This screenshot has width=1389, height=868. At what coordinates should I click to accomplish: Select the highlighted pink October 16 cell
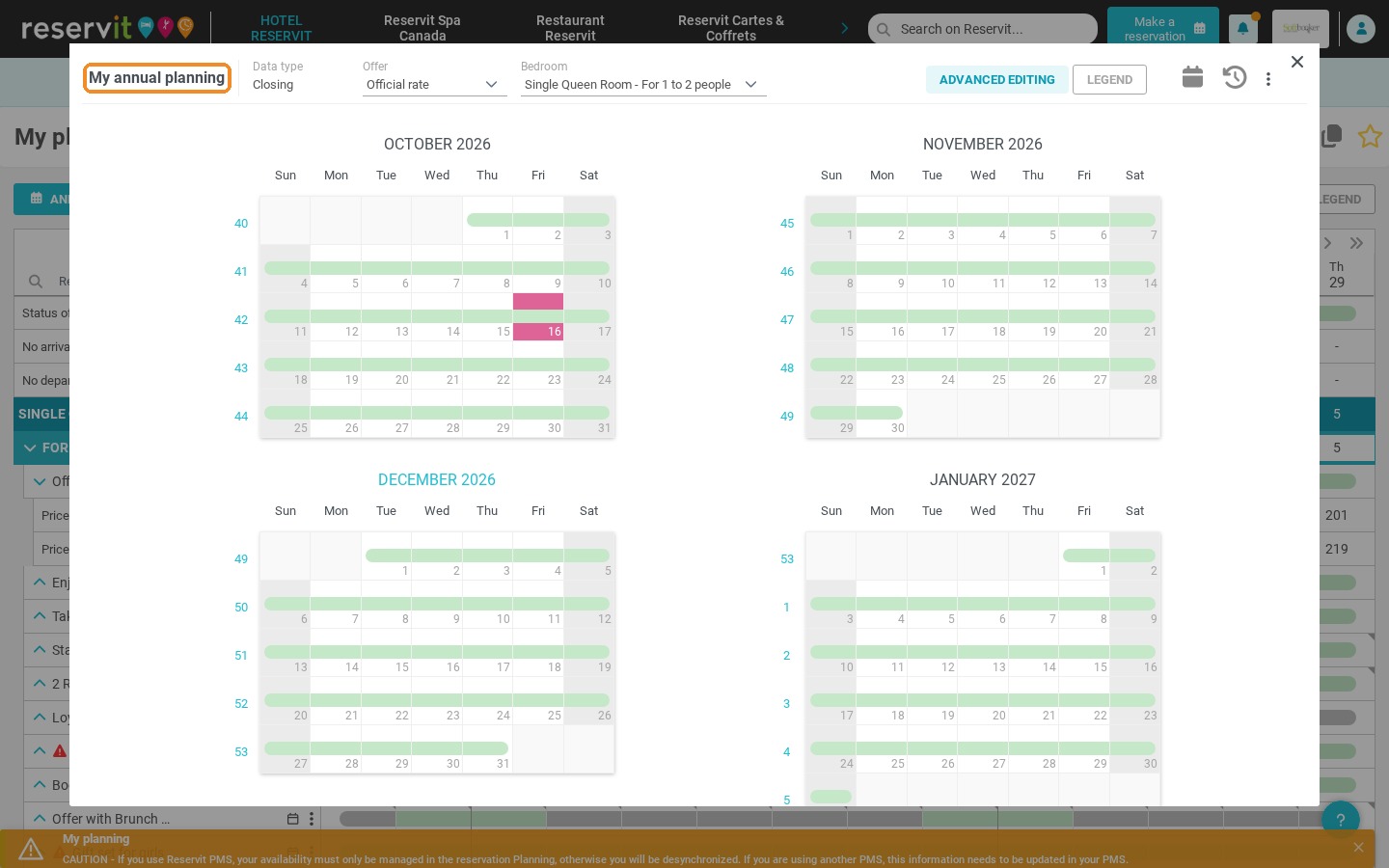(538, 317)
